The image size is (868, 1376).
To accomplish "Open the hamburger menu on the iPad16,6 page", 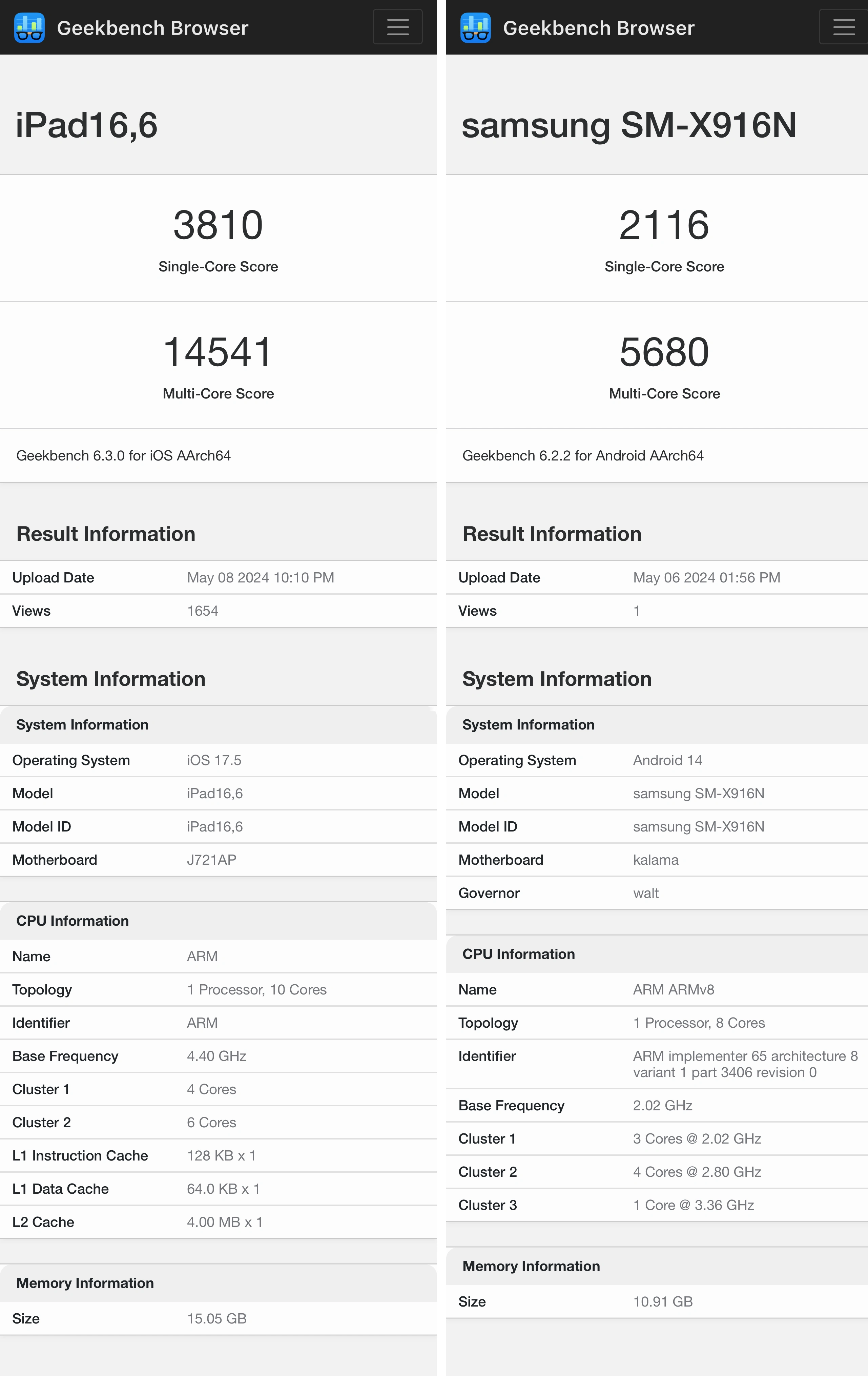I will point(398,27).
